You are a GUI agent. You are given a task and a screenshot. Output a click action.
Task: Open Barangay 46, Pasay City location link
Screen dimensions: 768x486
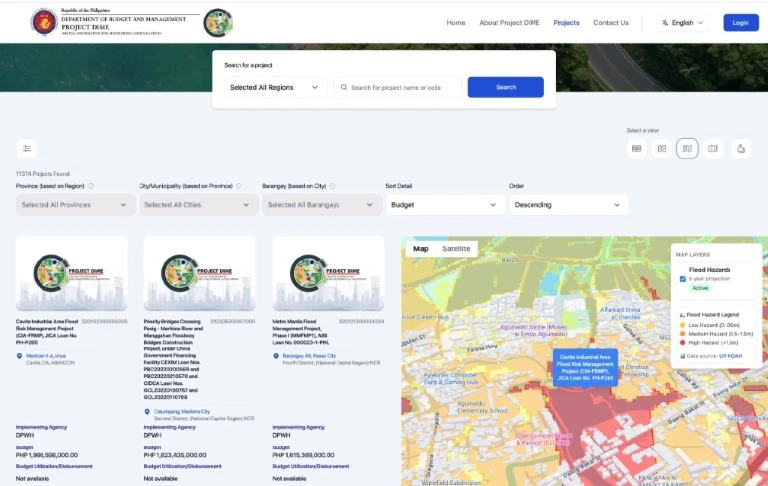click(x=309, y=356)
